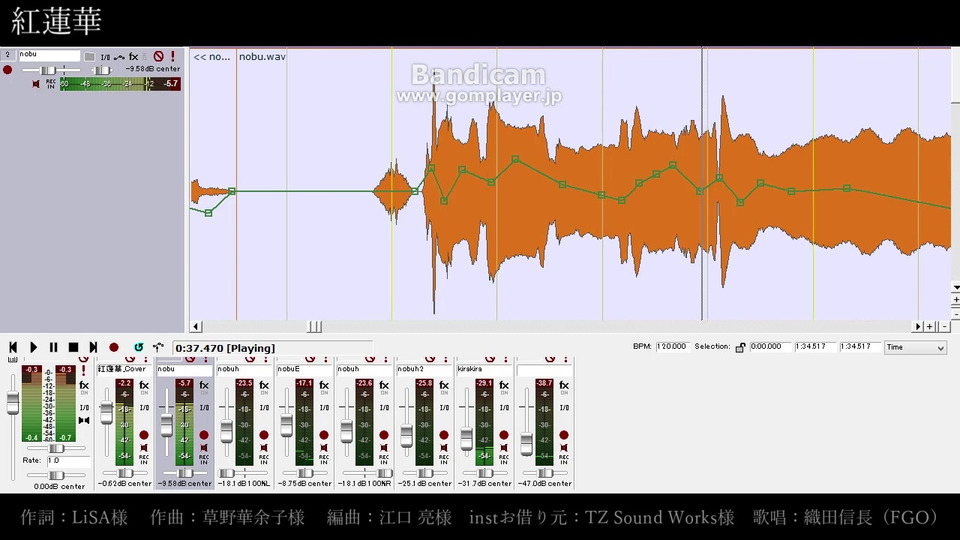This screenshot has height=540, width=960.
Task: Toggle monitor icon on nobuE mixer strip
Action: pyautogui.click(x=324, y=448)
